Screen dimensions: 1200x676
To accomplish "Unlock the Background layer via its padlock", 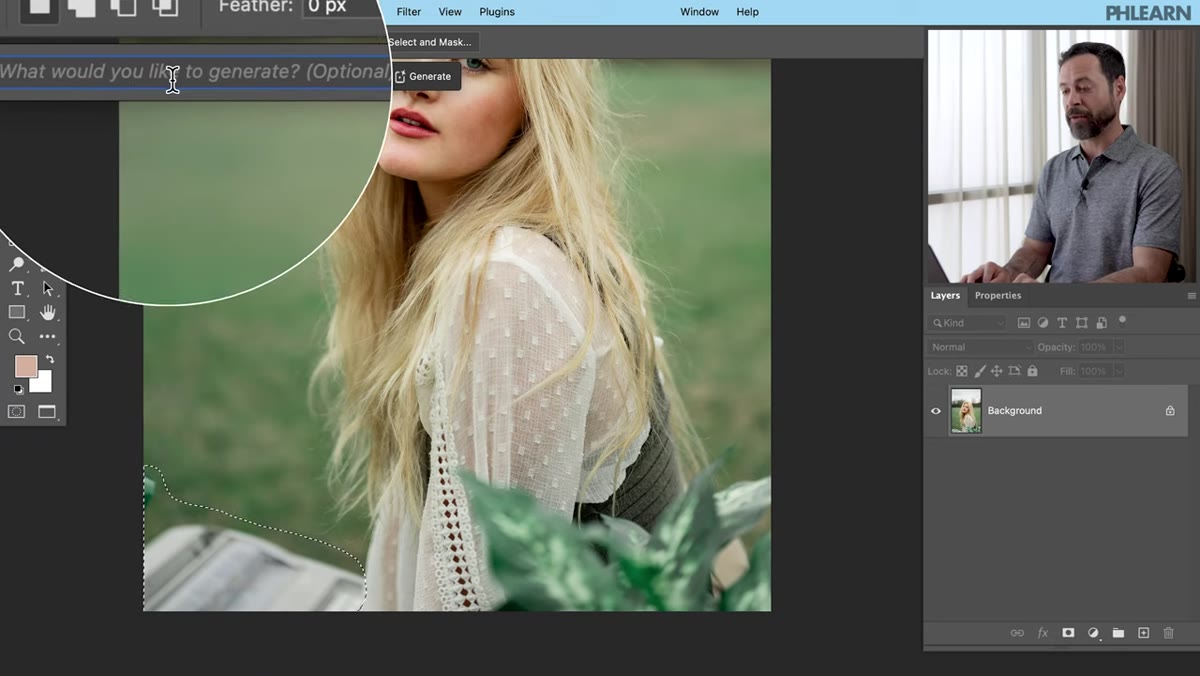I will pos(1170,411).
